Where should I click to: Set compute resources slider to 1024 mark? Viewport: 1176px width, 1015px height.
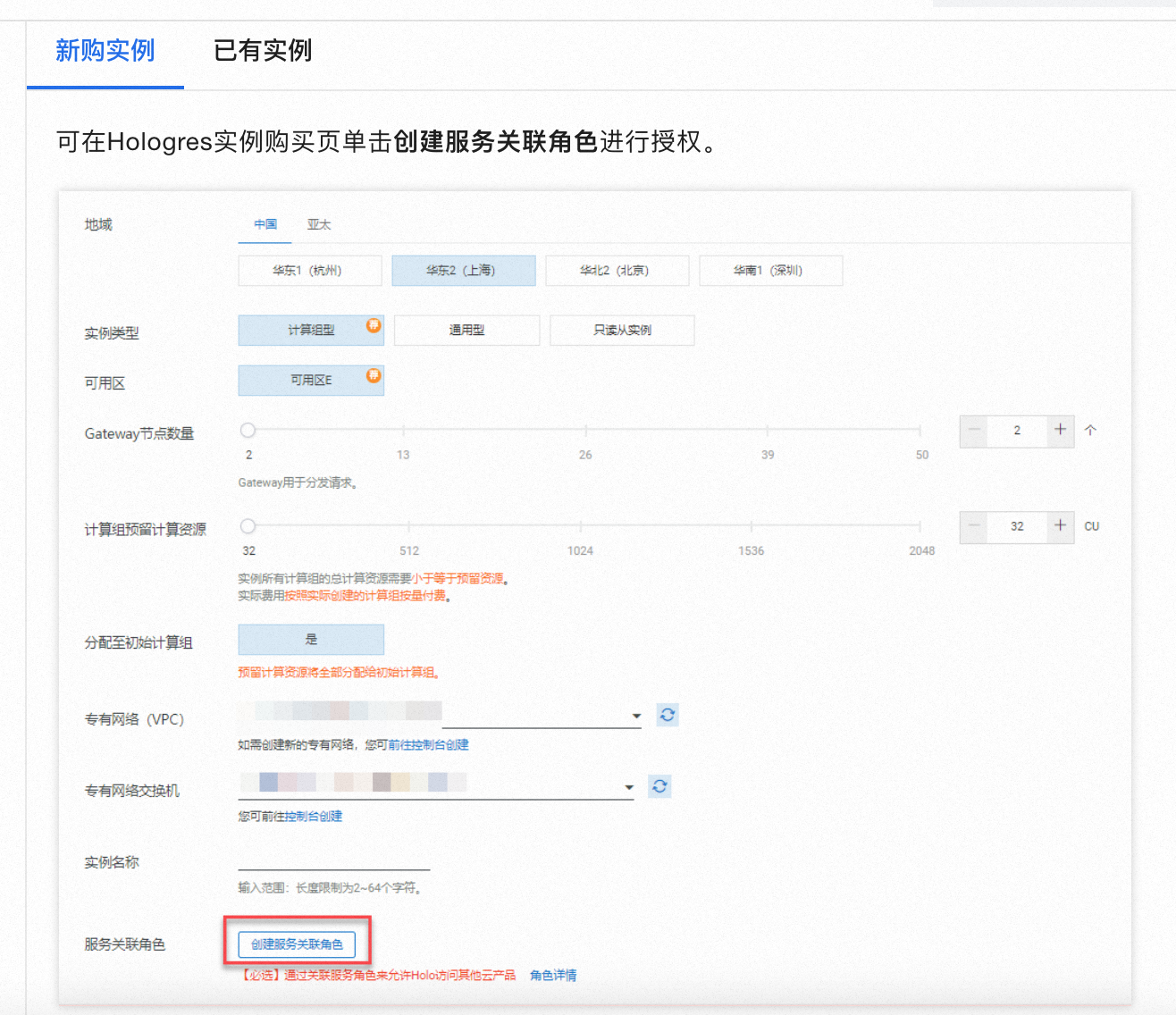click(580, 525)
